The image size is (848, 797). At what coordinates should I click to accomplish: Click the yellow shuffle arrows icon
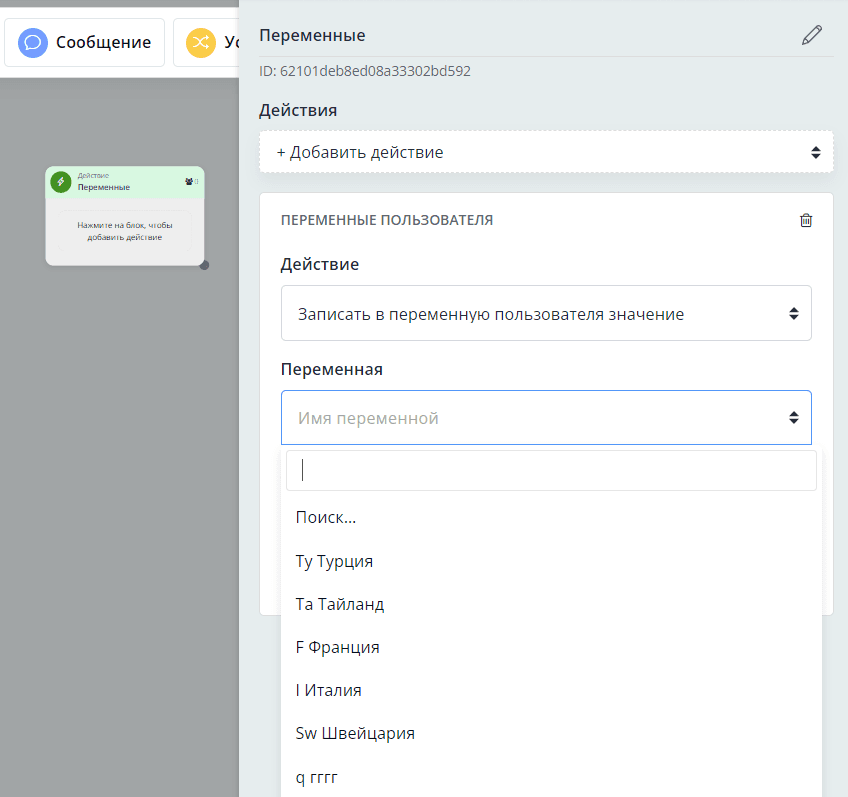point(201,42)
